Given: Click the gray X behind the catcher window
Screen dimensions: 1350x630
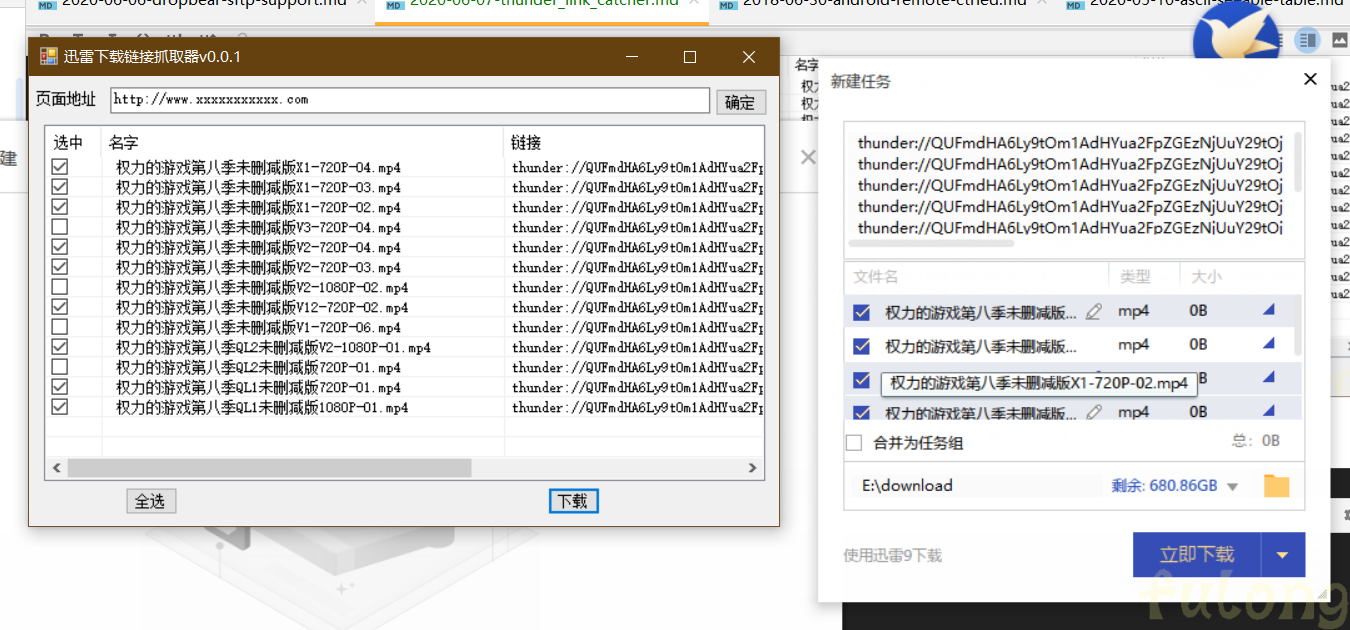Looking at the screenshot, I should point(808,157).
